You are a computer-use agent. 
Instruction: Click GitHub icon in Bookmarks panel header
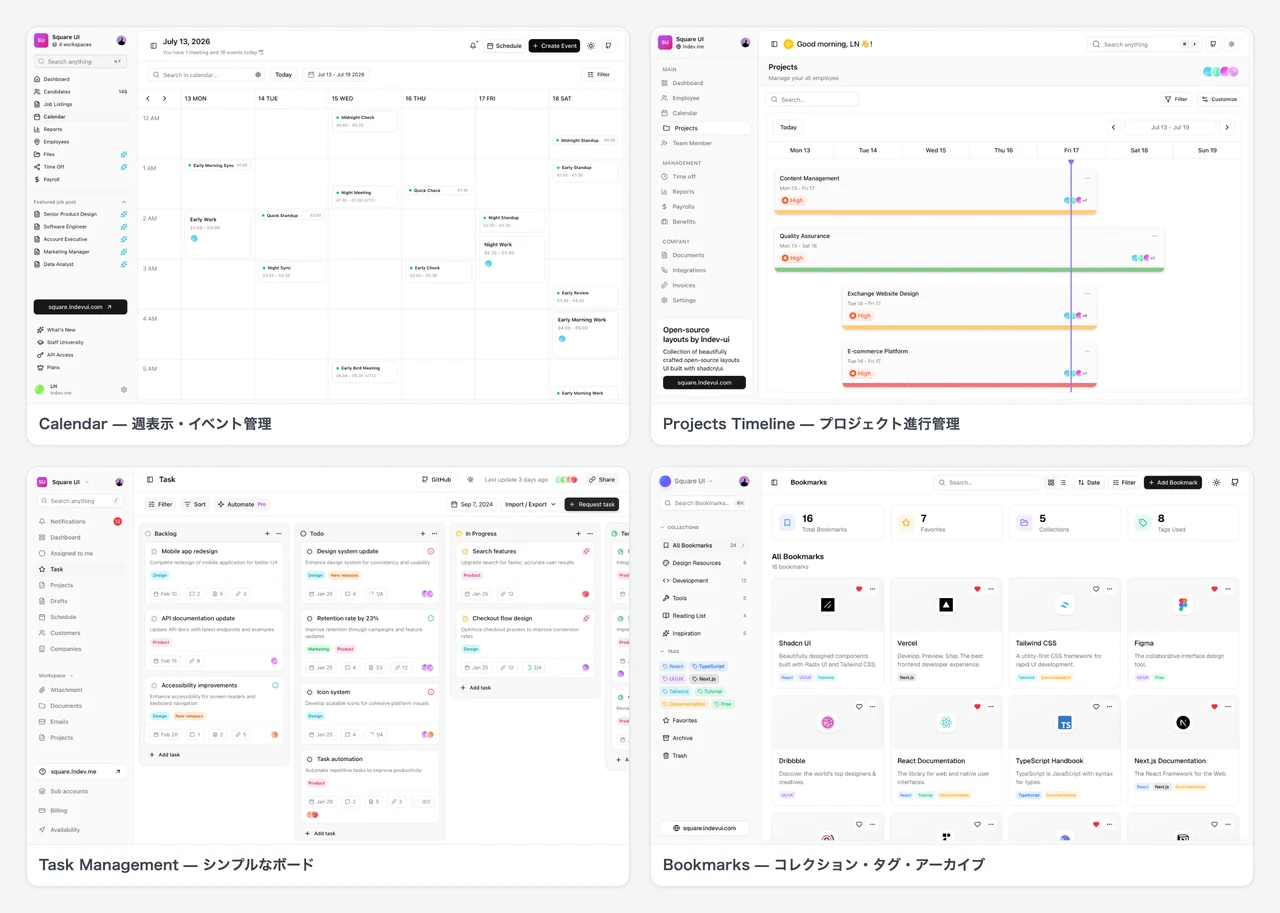[x=1235, y=482]
